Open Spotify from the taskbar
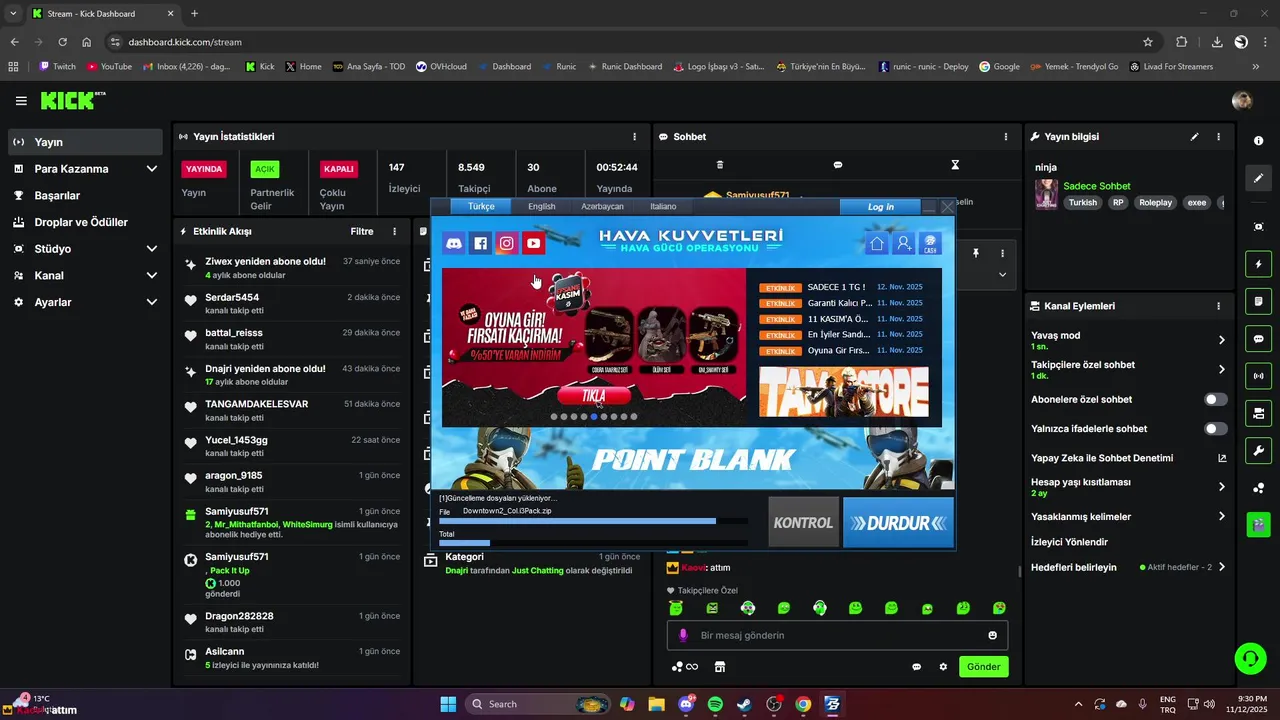 (x=715, y=704)
